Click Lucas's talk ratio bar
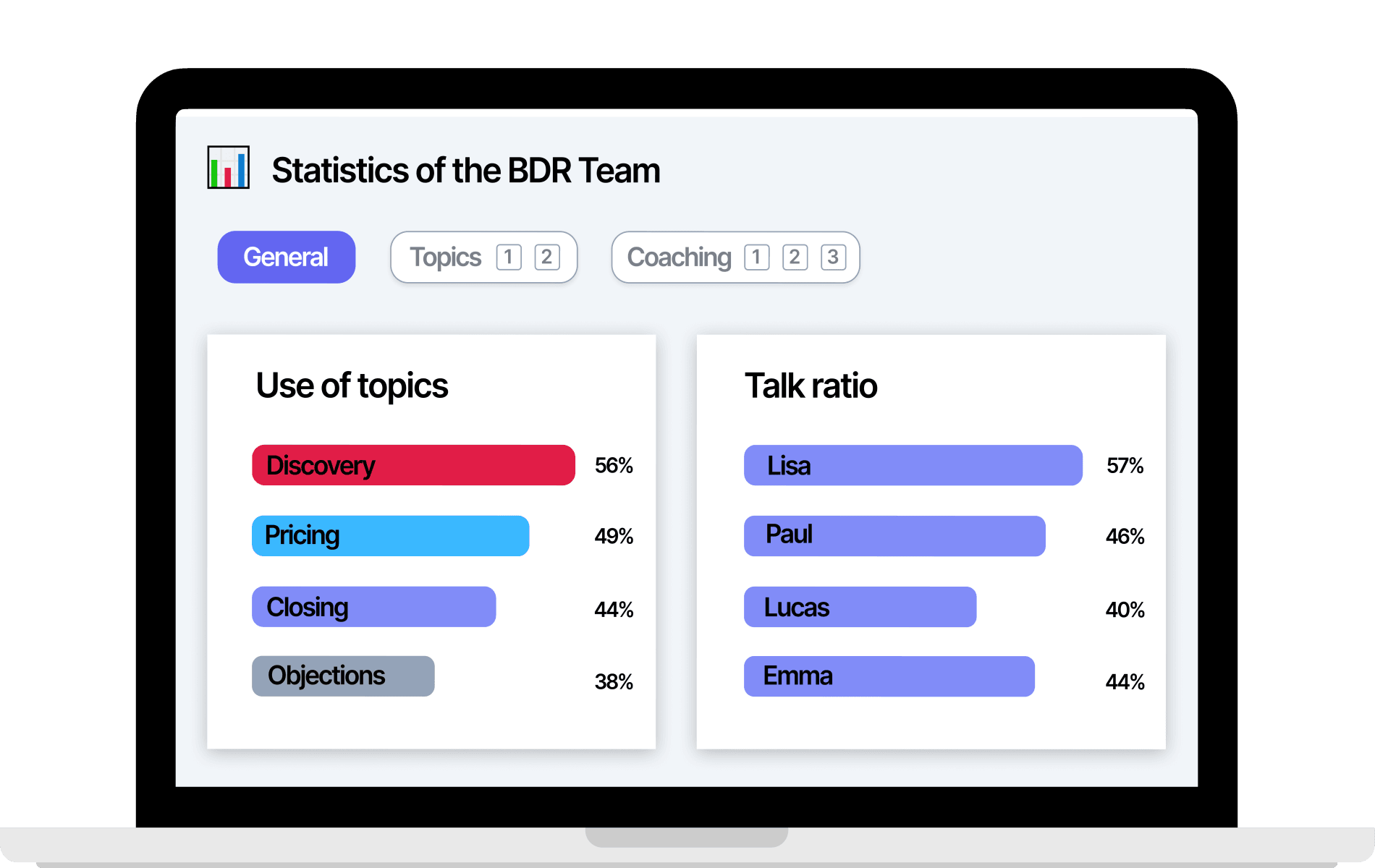Image resolution: width=1375 pixels, height=868 pixels. tap(860, 606)
